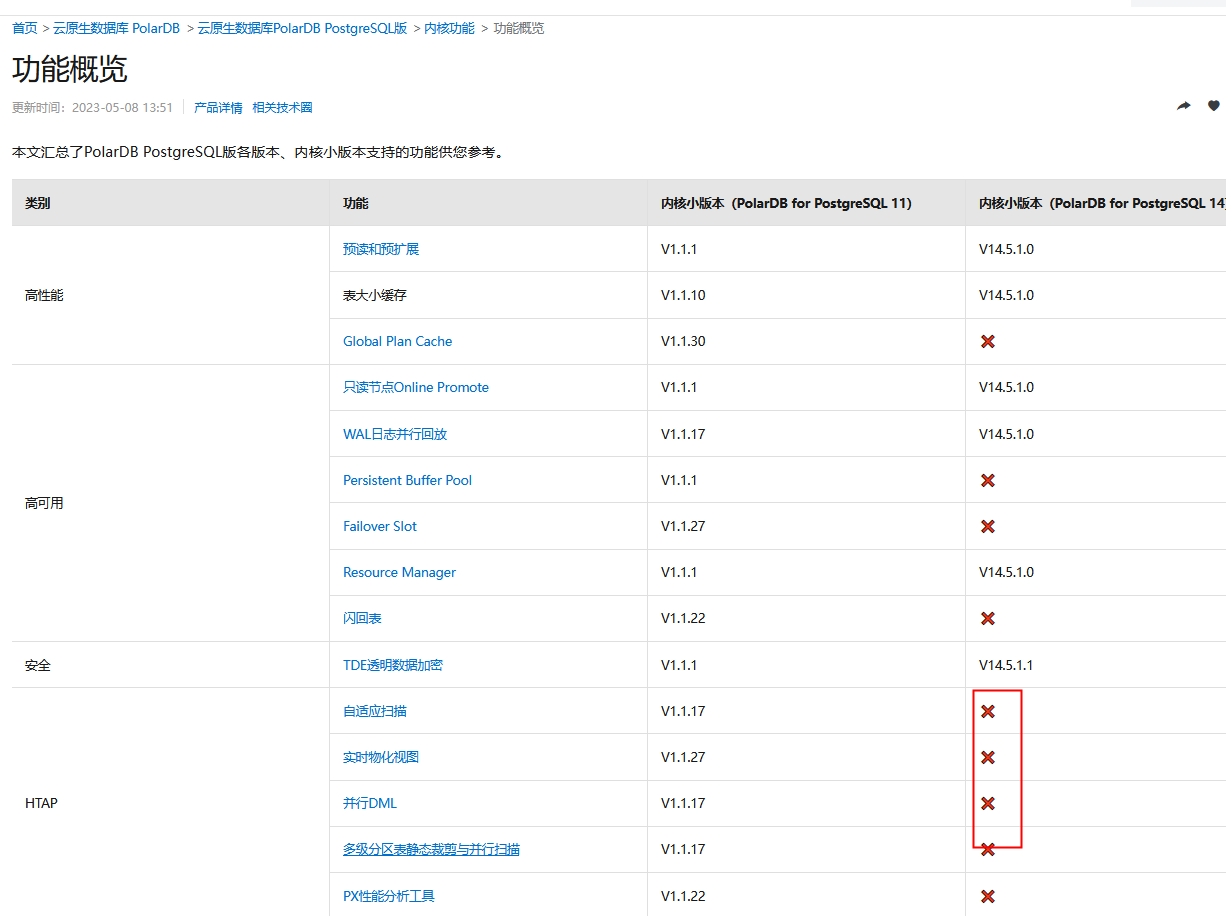Click V1.1.22 in the PX性能分析工具 row
The image size is (1226, 916).
click(683, 896)
